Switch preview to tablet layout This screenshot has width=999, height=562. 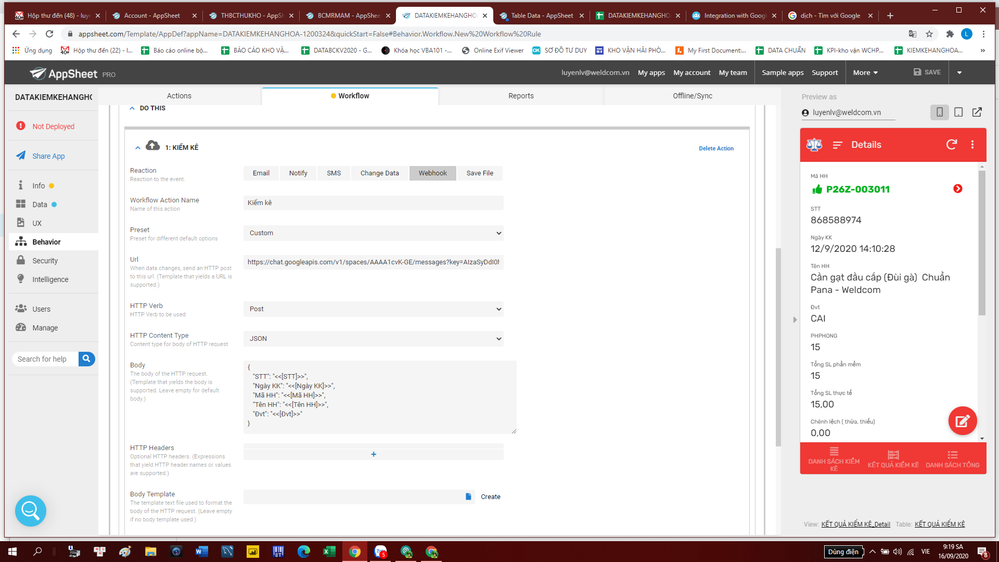coord(958,112)
